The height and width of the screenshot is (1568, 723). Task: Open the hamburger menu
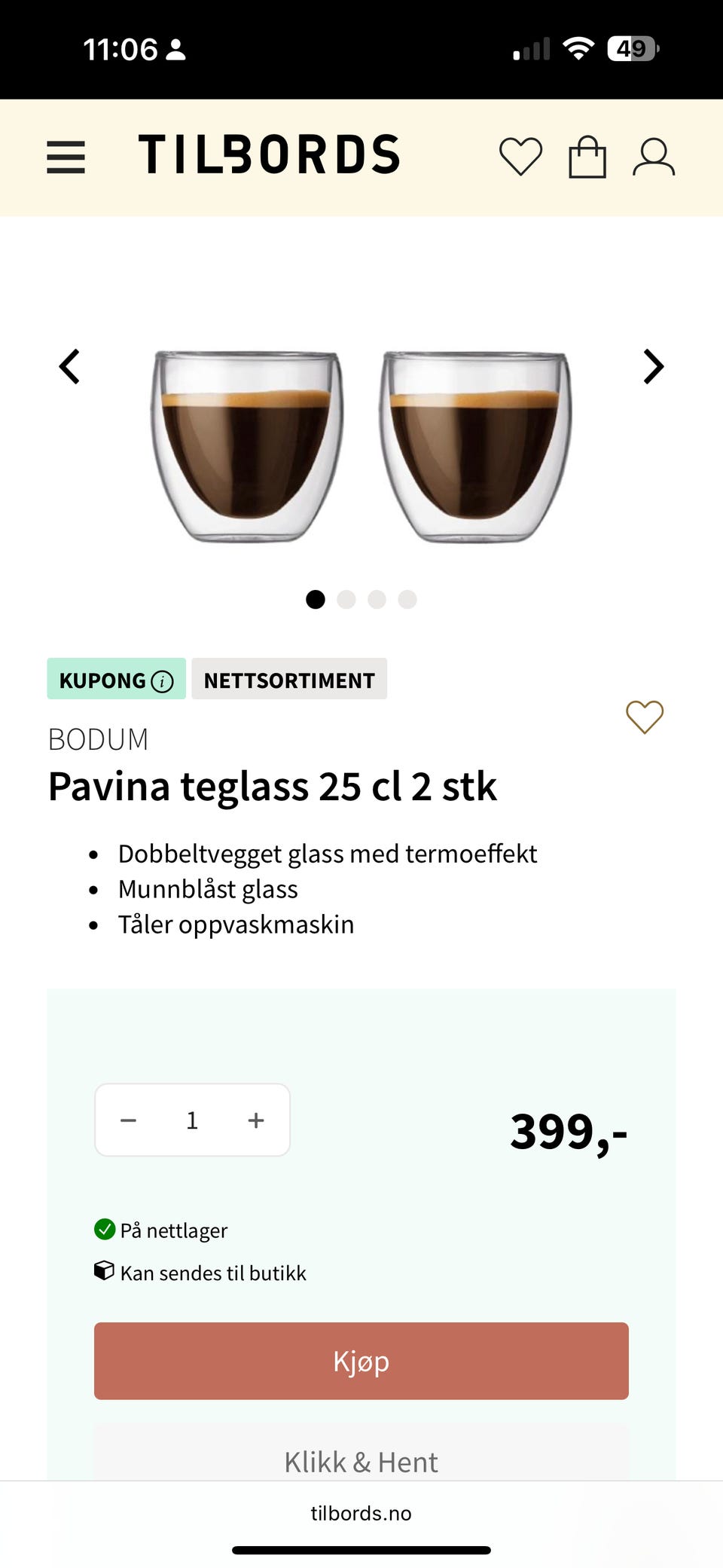point(66,157)
